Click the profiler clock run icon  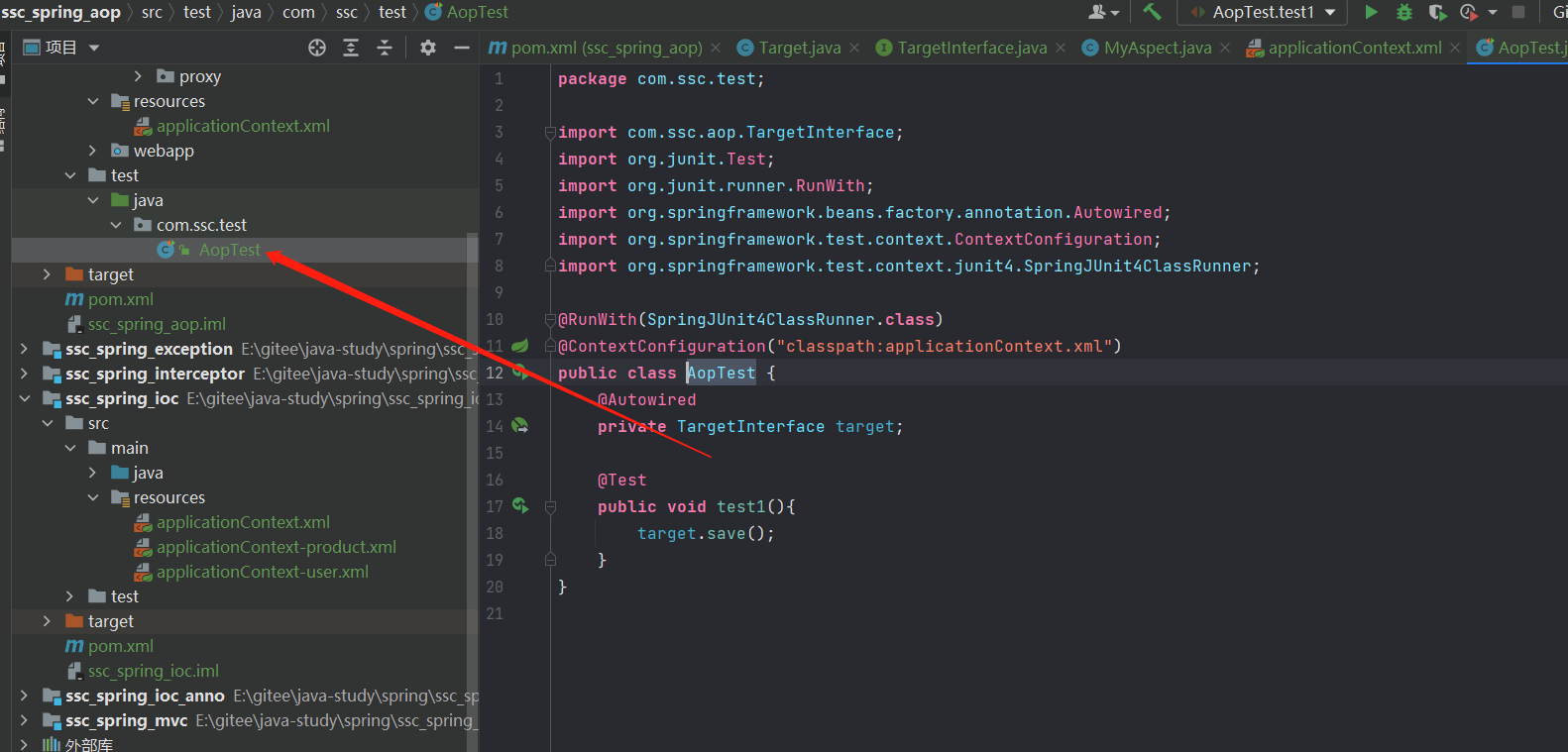(x=1469, y=12)
